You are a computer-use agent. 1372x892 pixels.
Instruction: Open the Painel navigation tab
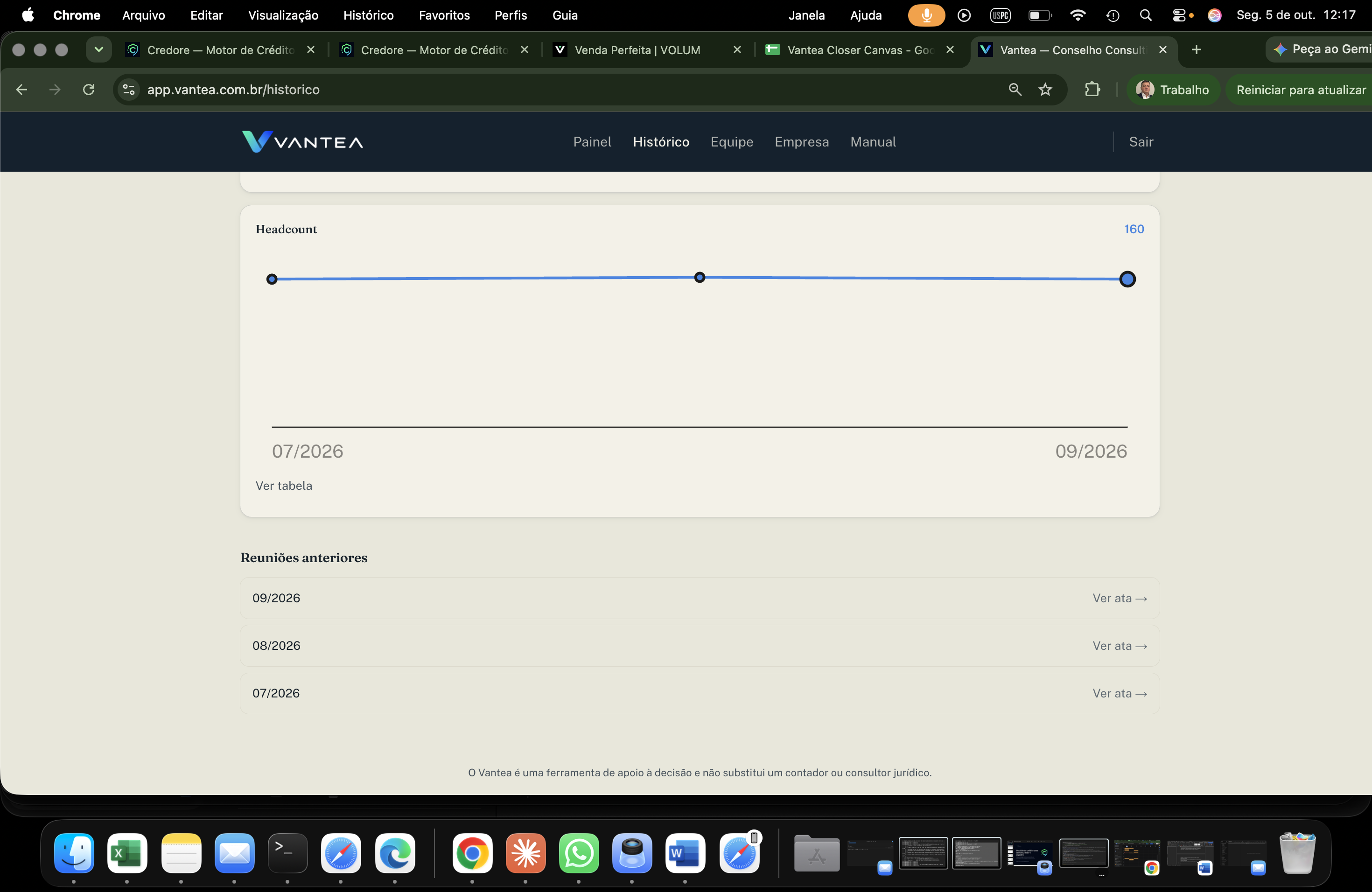coord(592,142)
